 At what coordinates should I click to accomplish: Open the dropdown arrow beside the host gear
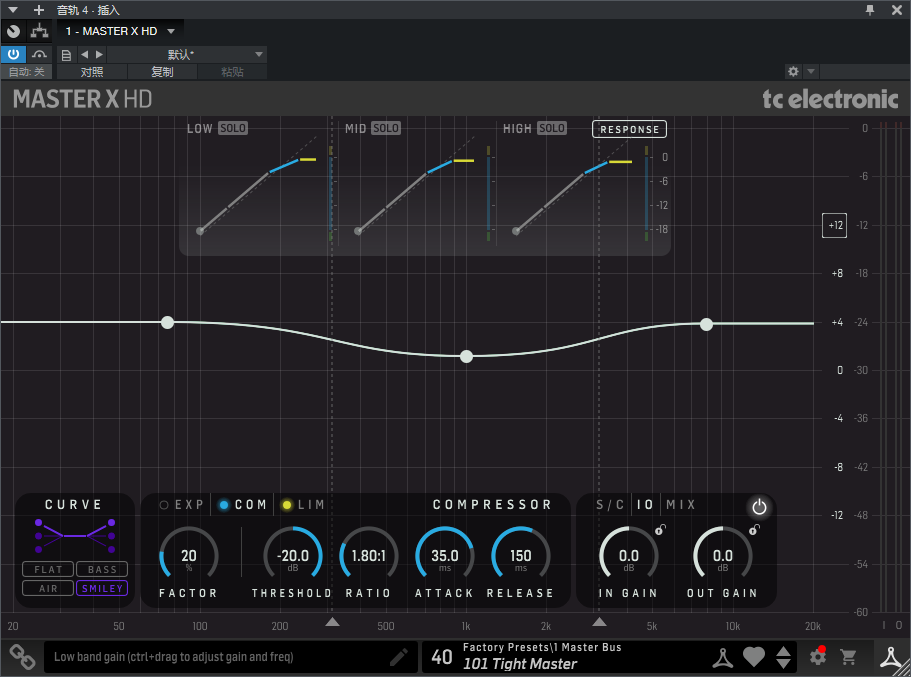coord(811,71)
